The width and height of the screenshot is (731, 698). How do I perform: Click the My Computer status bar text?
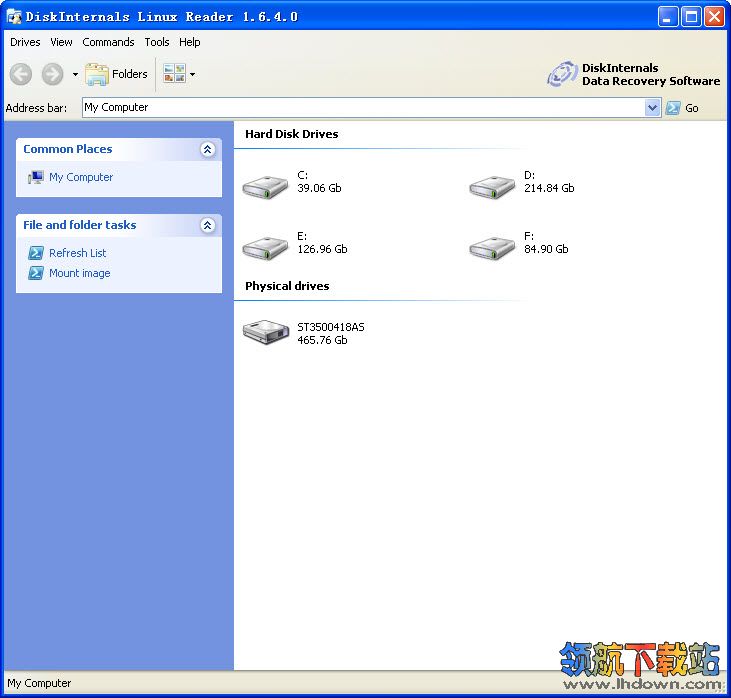[39, 684]
